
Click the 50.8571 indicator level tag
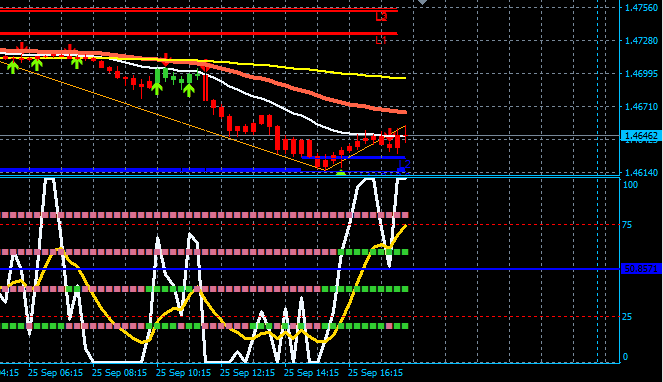[641, 269]
